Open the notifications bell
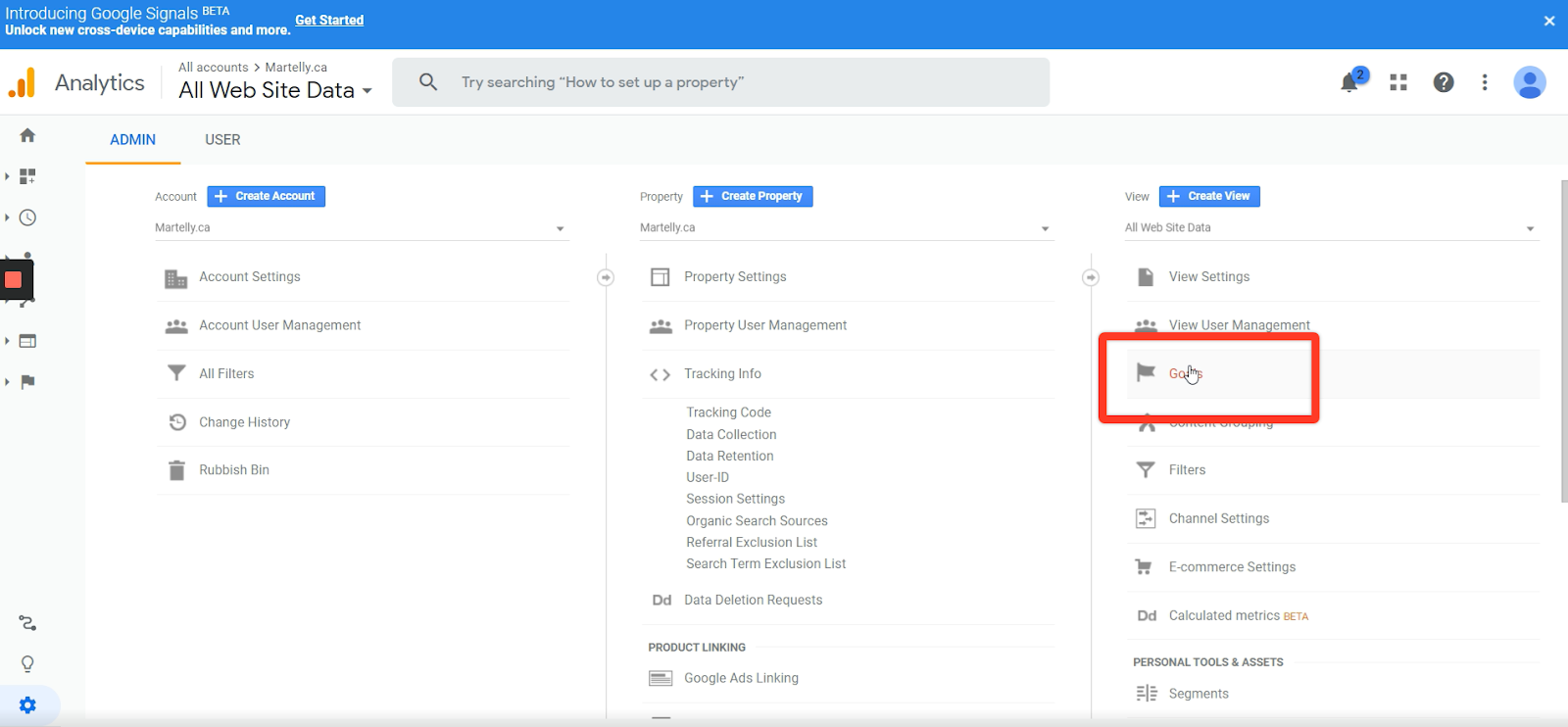Image resolution: width=1568 pixels, height=727 pixels. pos(1349,82)
